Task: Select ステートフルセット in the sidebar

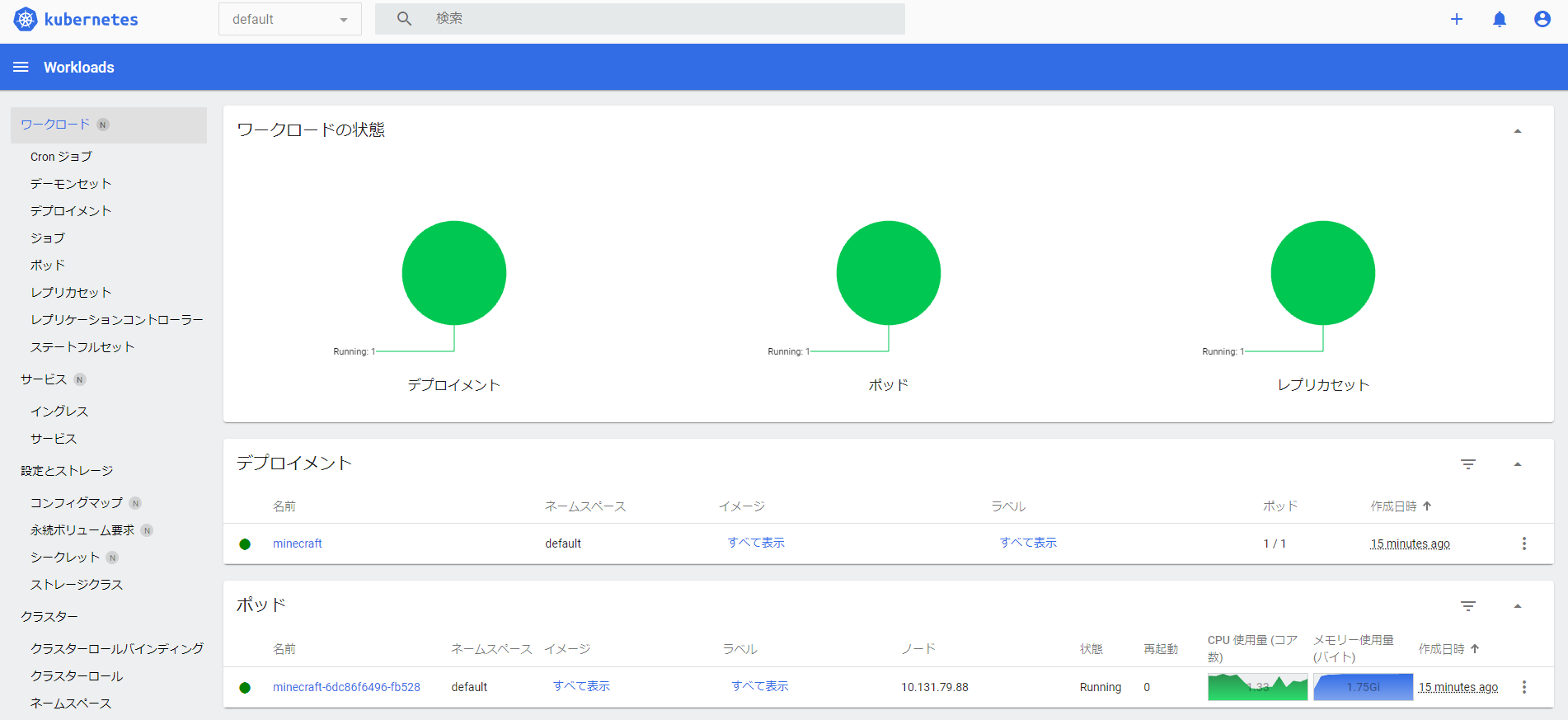Action: (82, 347)
